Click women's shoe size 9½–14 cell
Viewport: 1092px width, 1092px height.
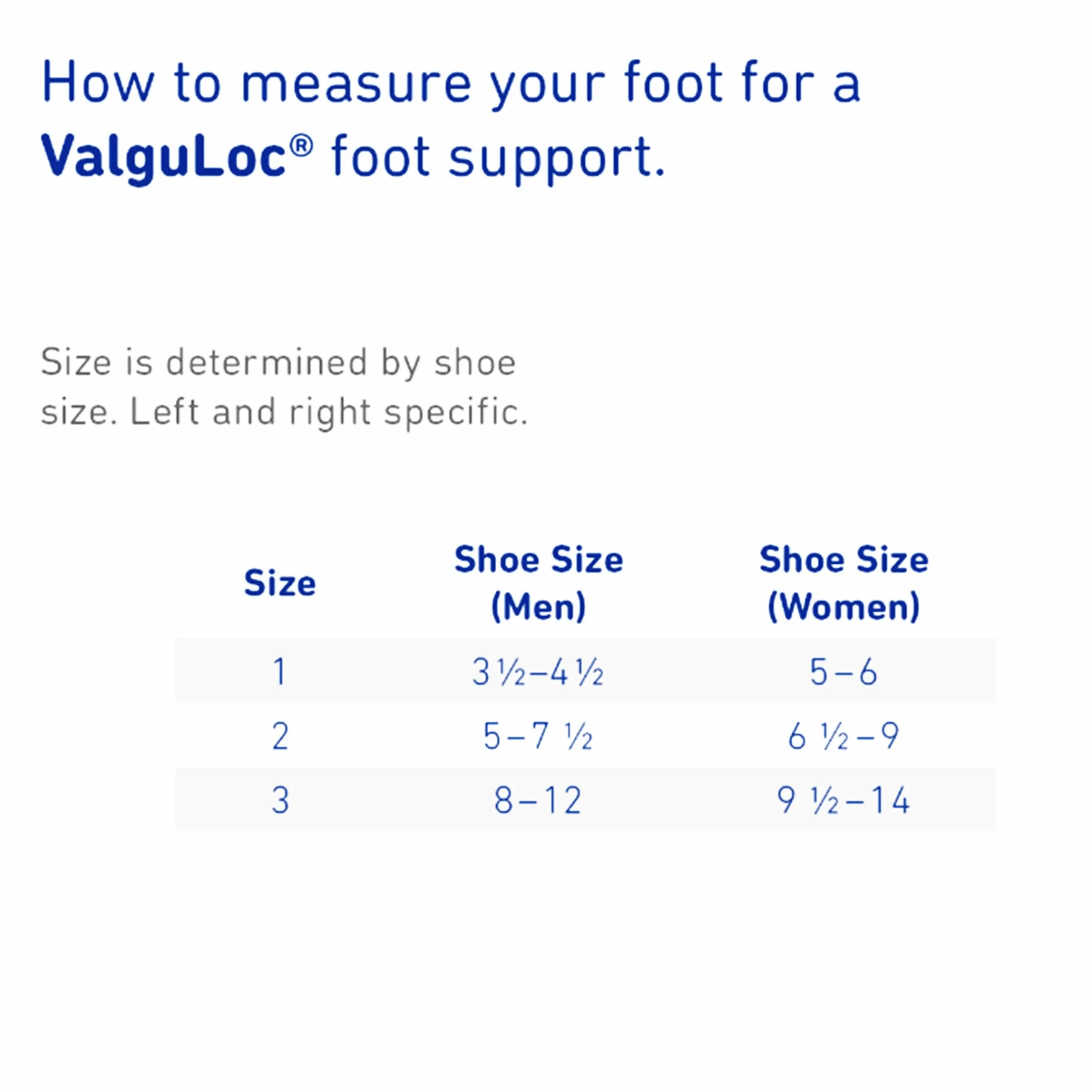pos(844,800)
